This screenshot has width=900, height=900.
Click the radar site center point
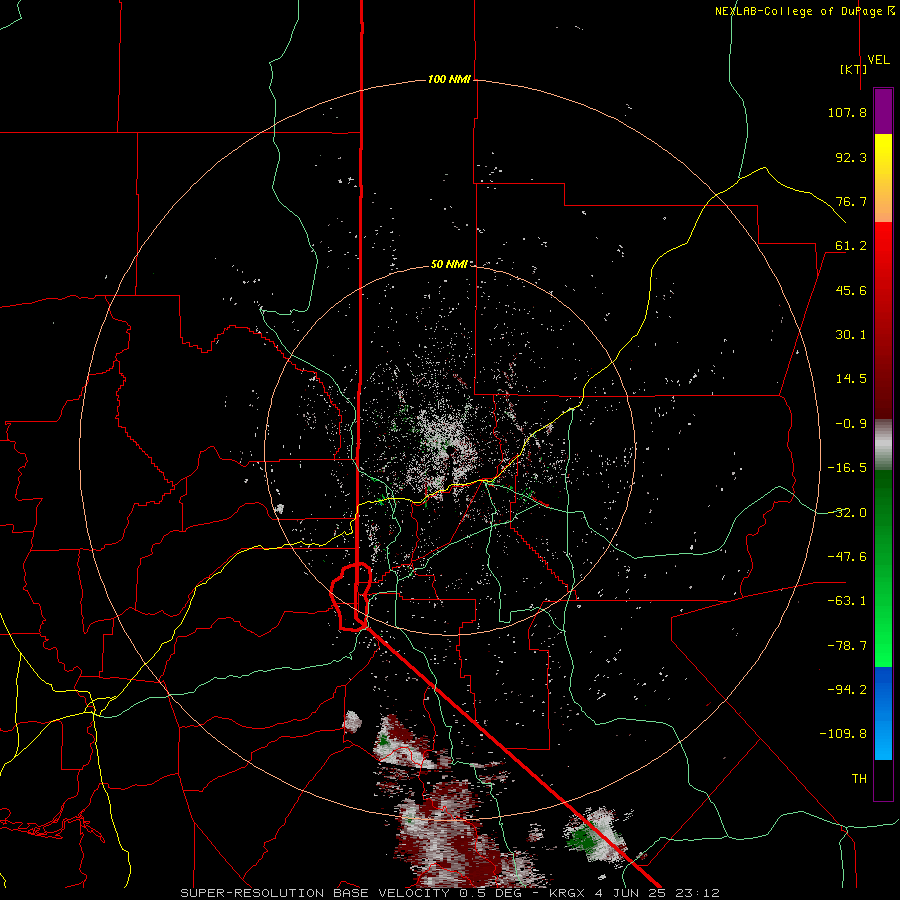[450, 450]
